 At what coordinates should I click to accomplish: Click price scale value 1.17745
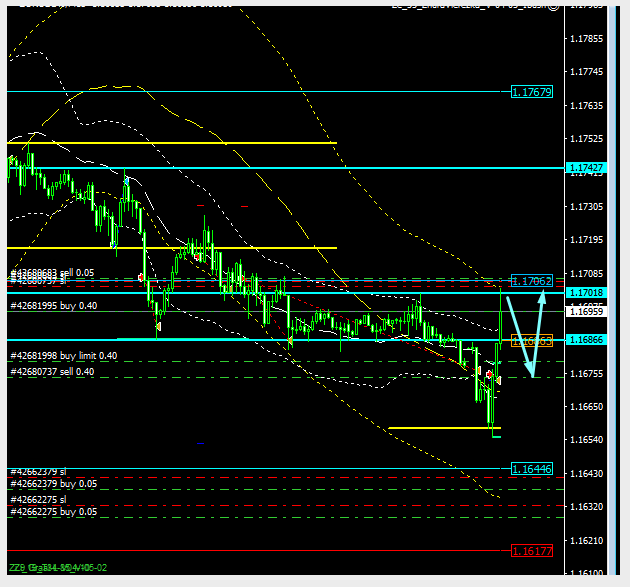pyautogui.click(x=587, y=72)
